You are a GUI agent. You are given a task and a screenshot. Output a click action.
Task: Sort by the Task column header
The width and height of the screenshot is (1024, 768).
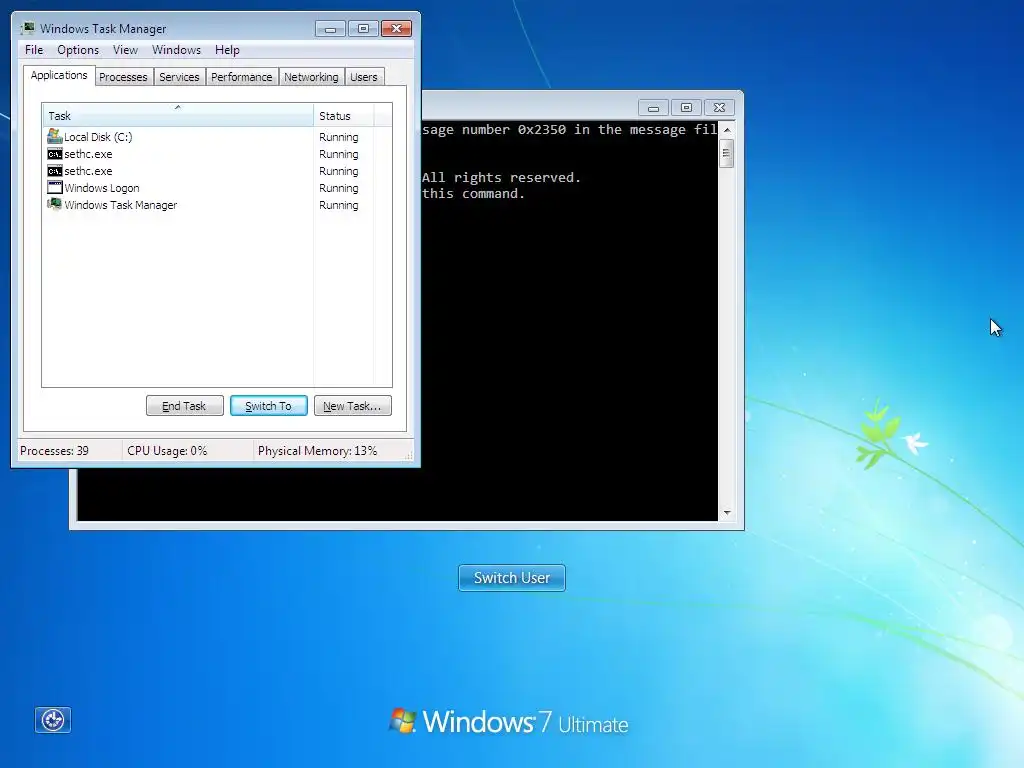coord(178,116)
